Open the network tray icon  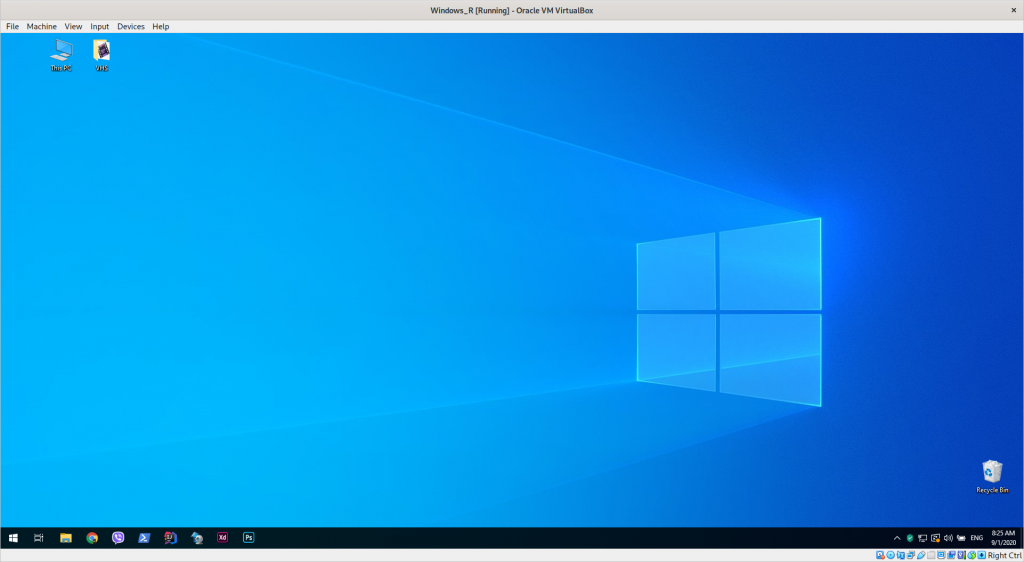[922, 538]
